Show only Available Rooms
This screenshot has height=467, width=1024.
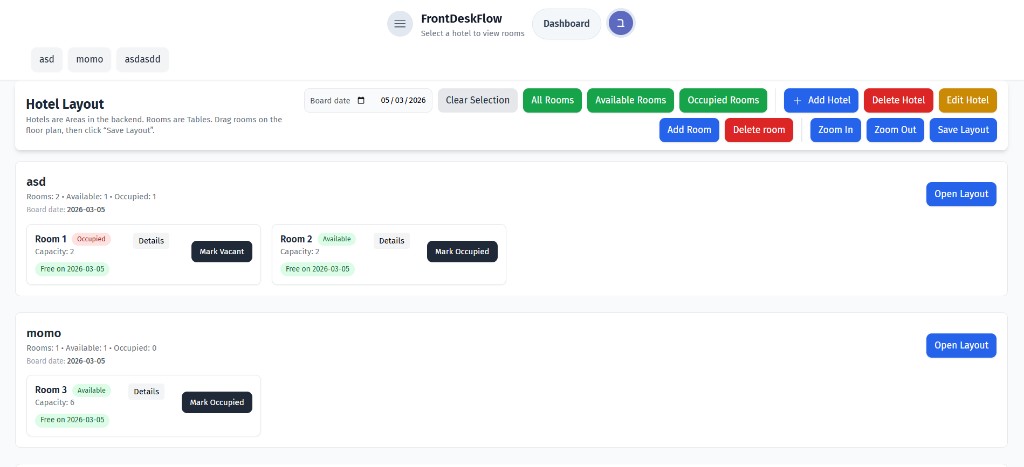tap(630, 100)
